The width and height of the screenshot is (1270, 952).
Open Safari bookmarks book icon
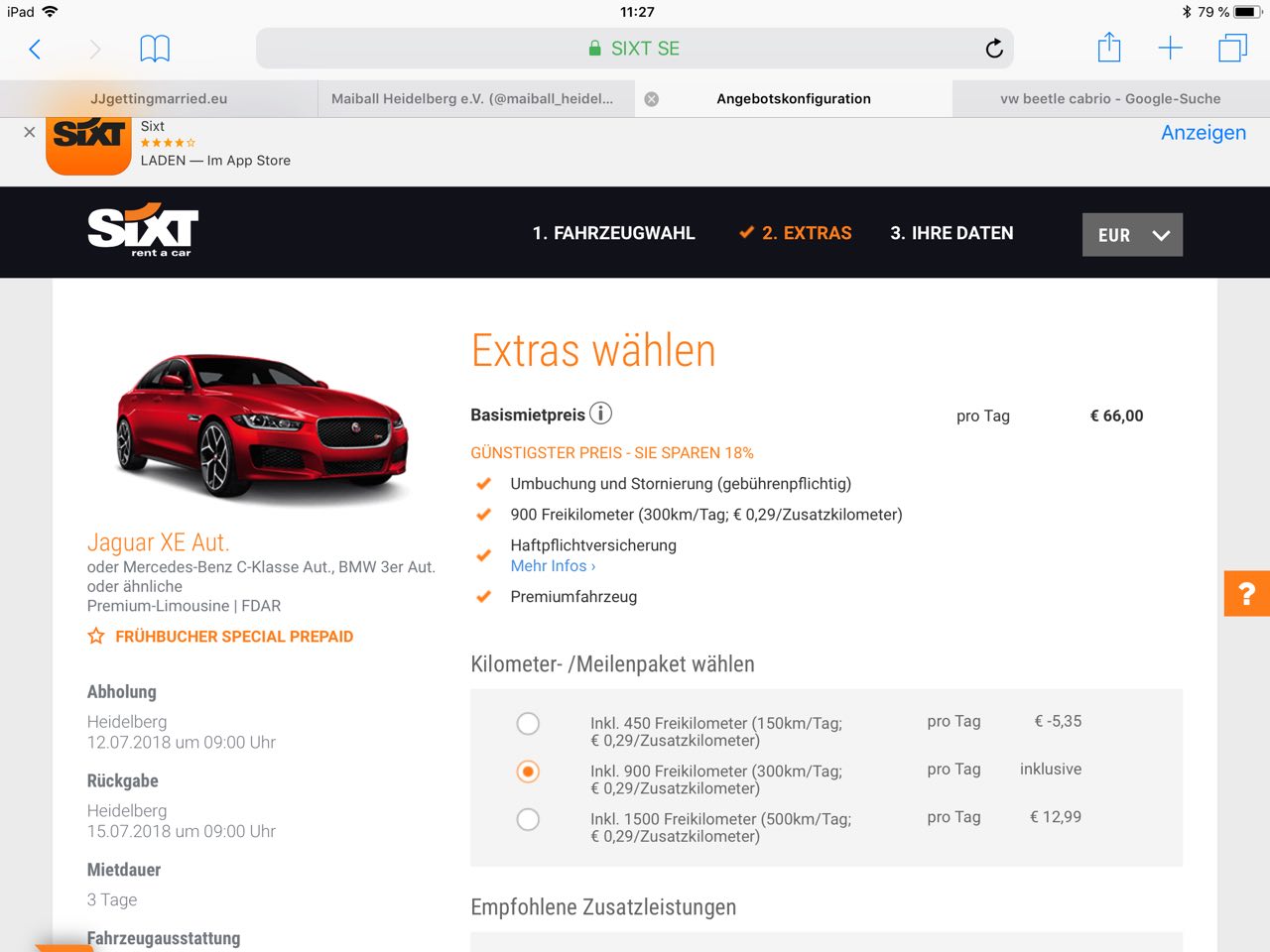155,49
